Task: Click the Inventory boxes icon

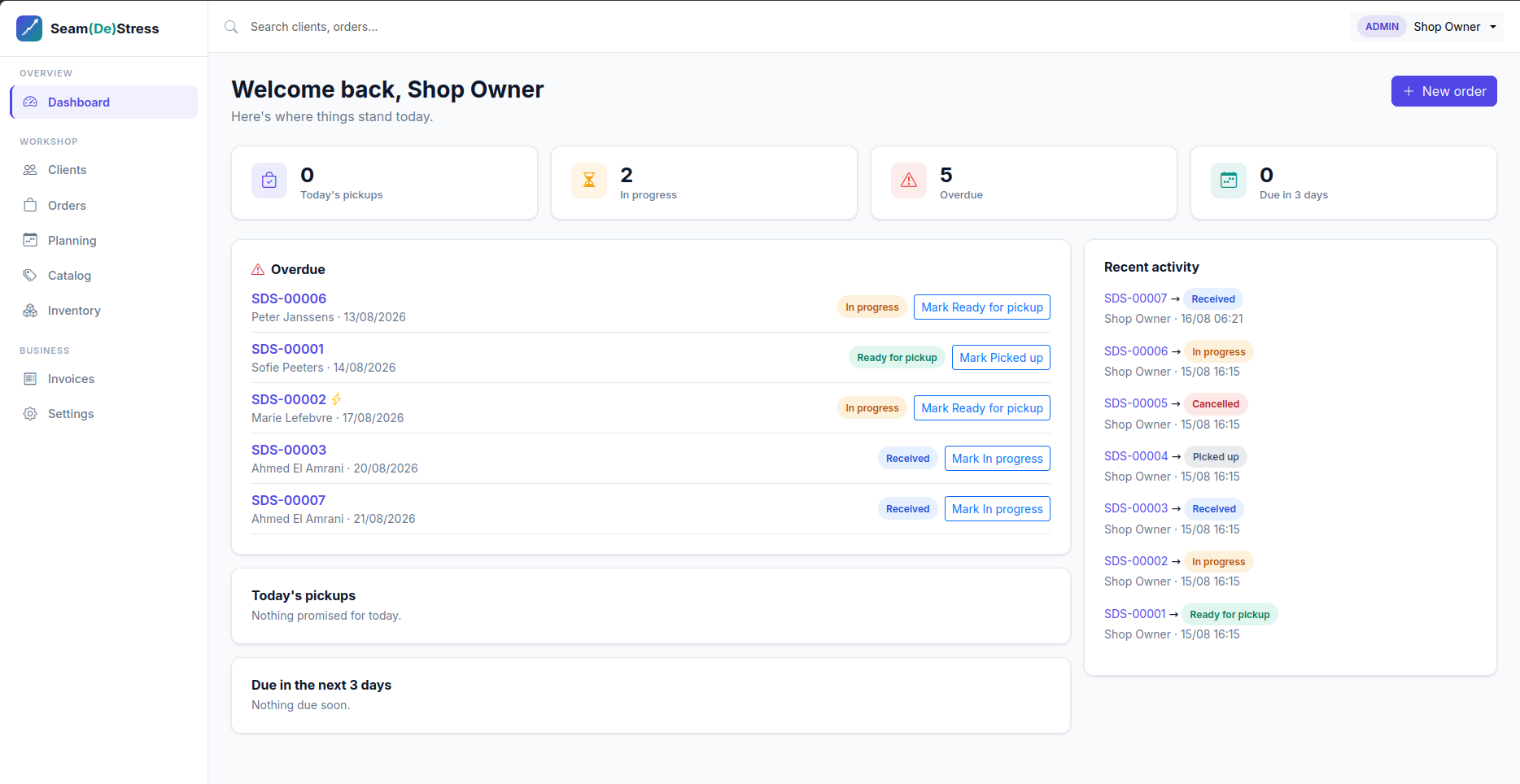Action: click(x=30, y=311)
